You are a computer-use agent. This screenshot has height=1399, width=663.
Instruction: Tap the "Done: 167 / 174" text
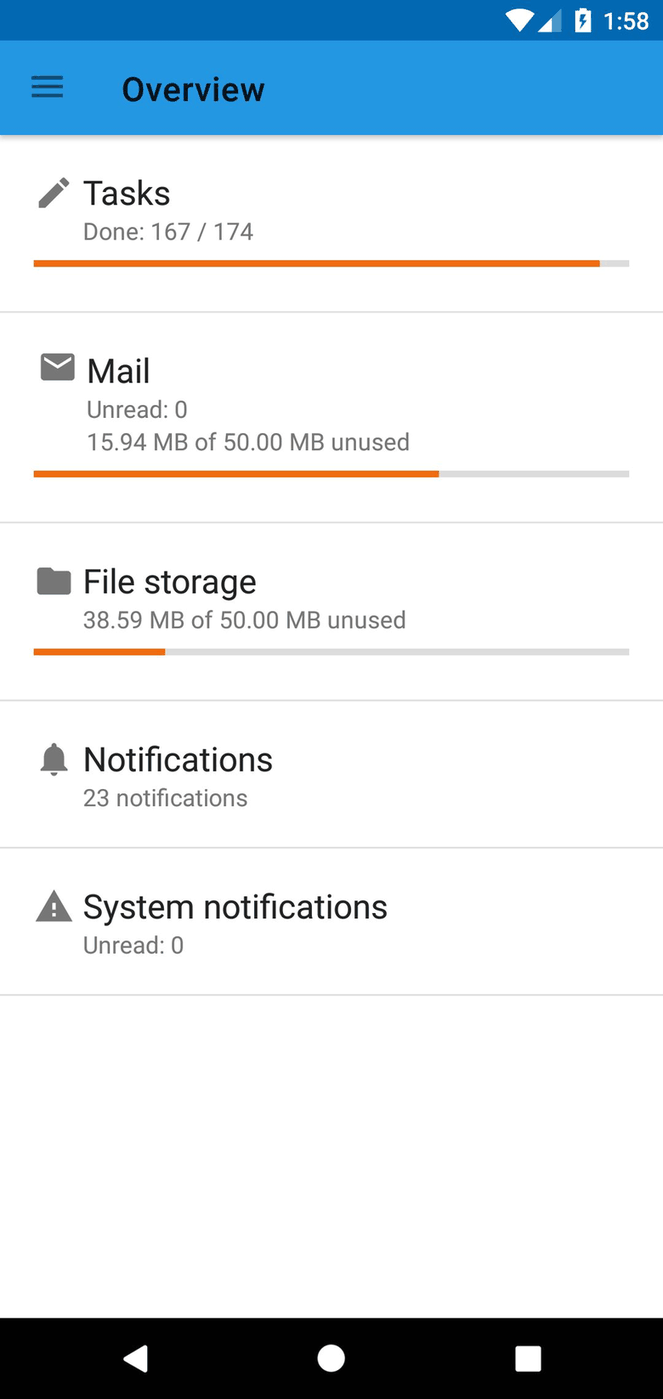pyautogui.click(x=168, y=232)
